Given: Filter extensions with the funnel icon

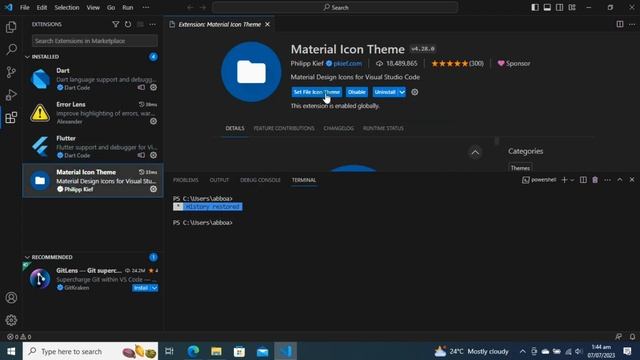Looking at the screenshot, I should pos(116,24).
